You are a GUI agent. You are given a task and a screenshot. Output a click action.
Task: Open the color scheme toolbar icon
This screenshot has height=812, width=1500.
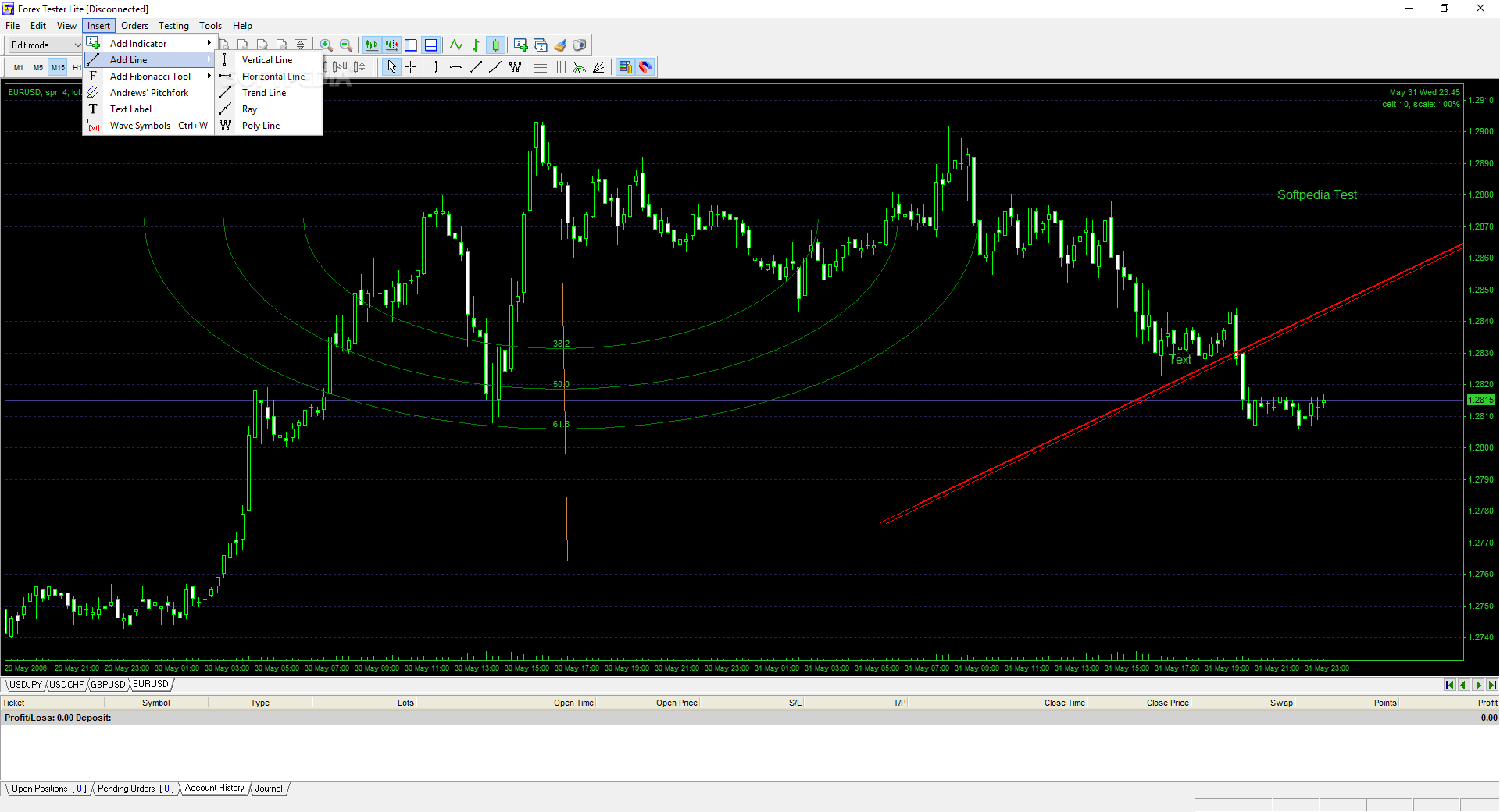pos(625,67)
